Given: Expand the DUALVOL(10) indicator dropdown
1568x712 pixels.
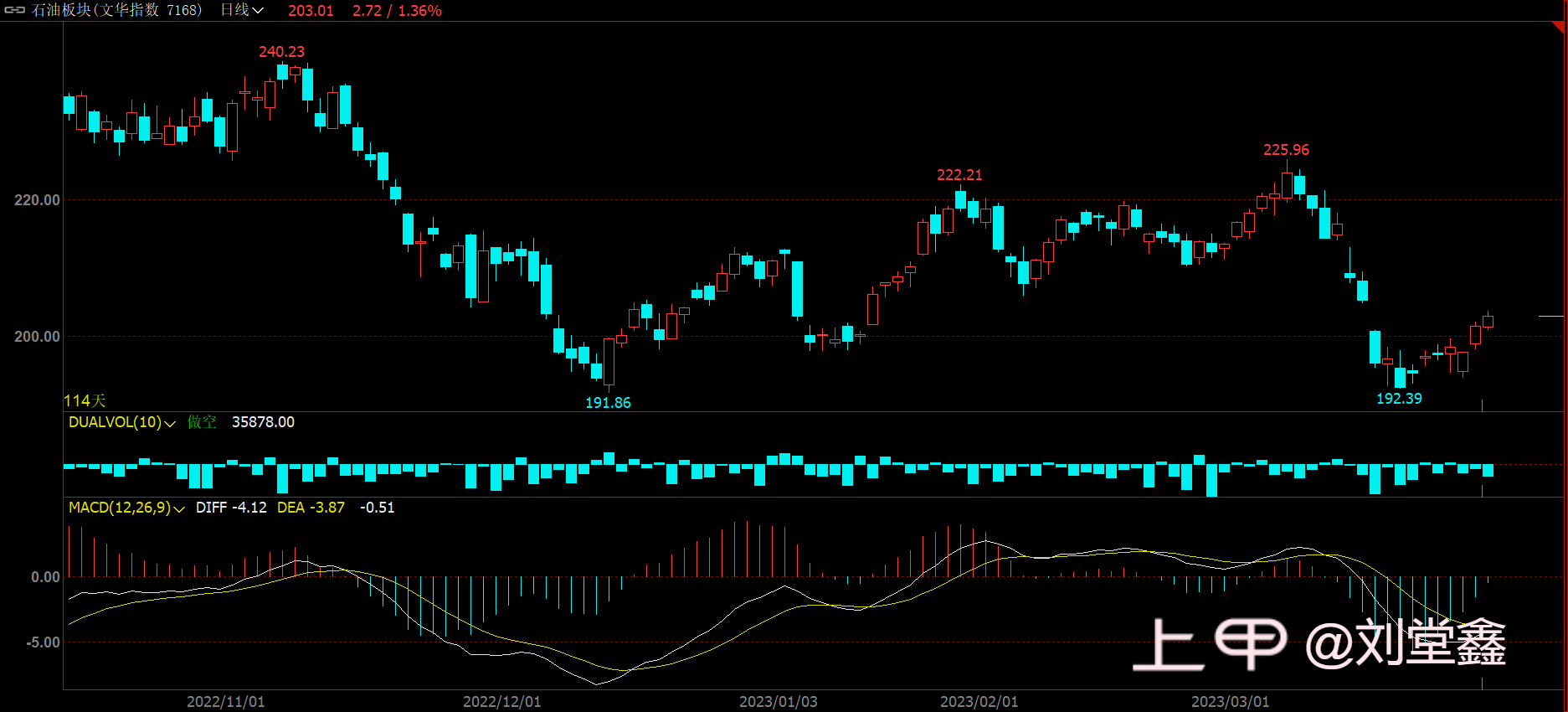Looking at the screenshot, I should [122, 422].
